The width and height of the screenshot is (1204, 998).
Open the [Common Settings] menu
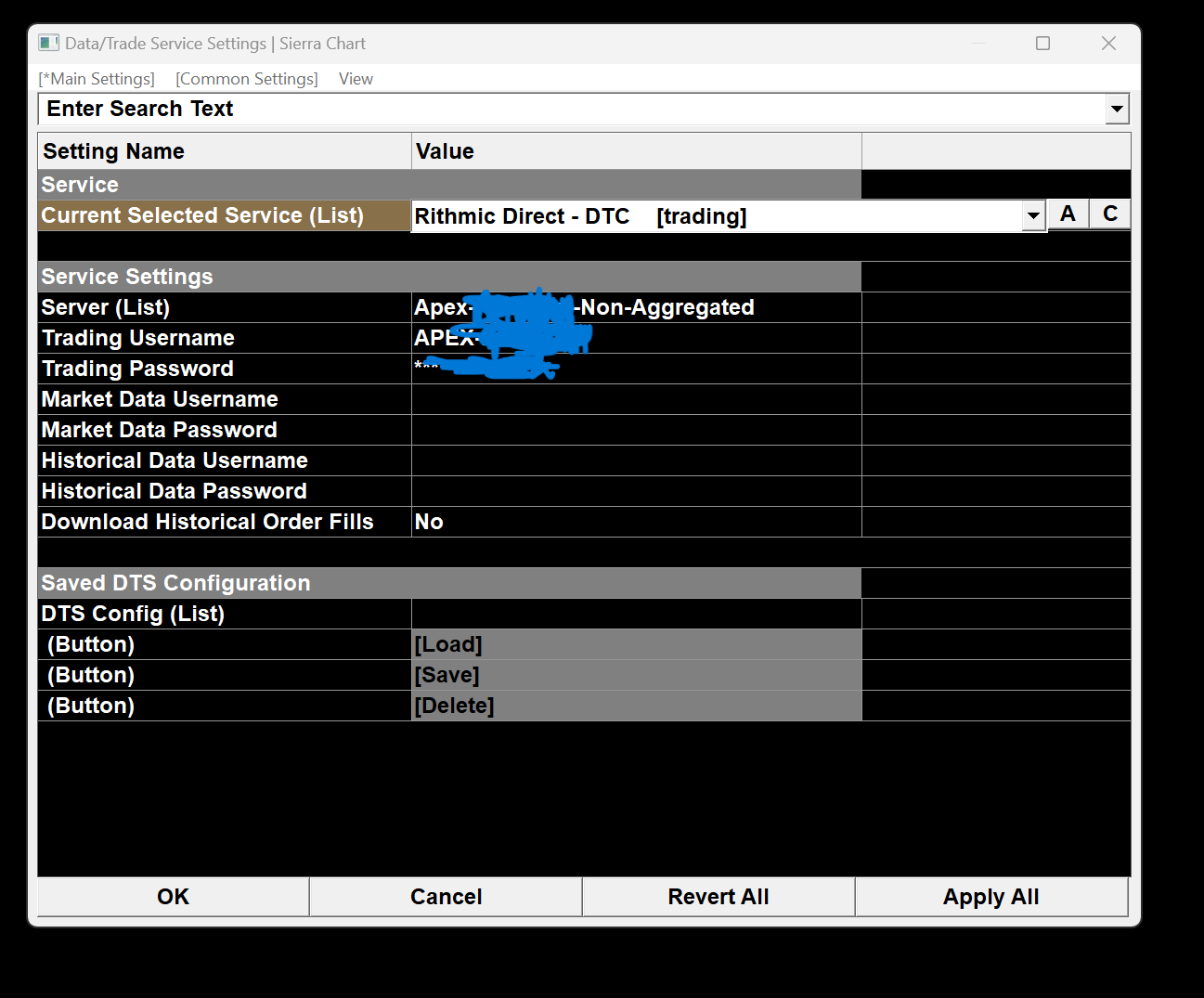pyautogui.click(x=247, y=79)
